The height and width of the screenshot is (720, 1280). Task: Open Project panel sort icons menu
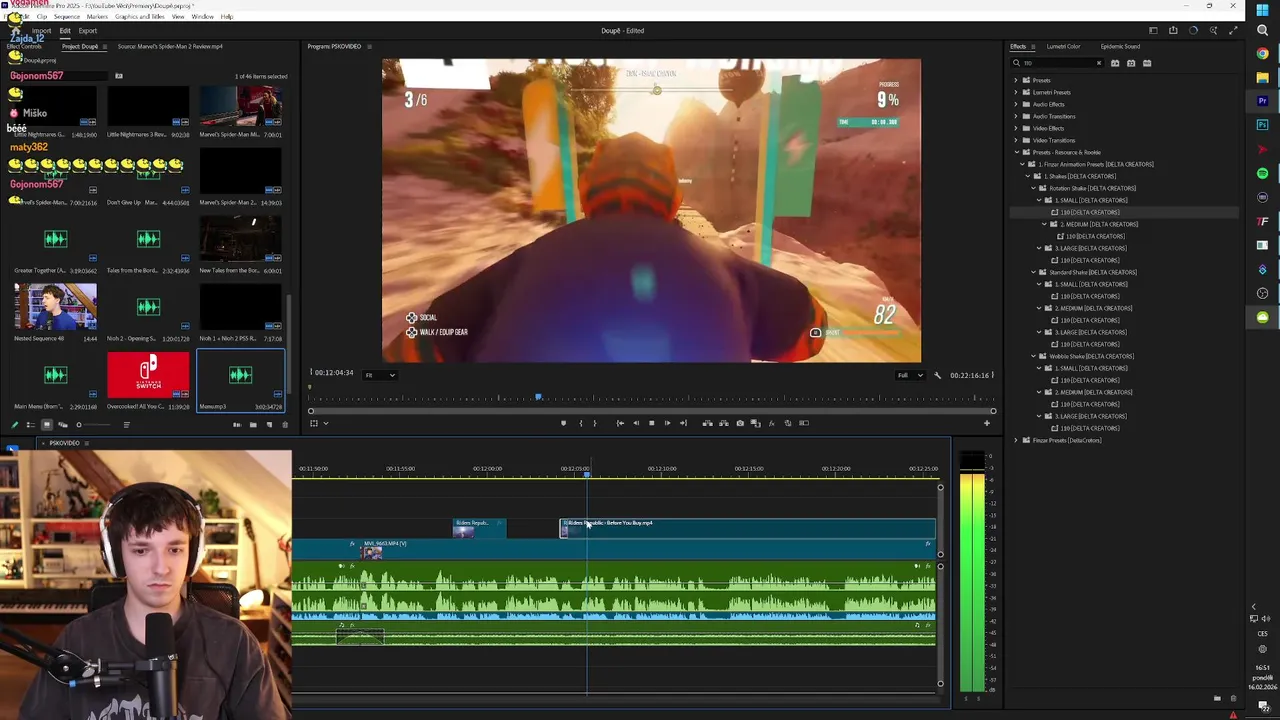tap(126, 425)
